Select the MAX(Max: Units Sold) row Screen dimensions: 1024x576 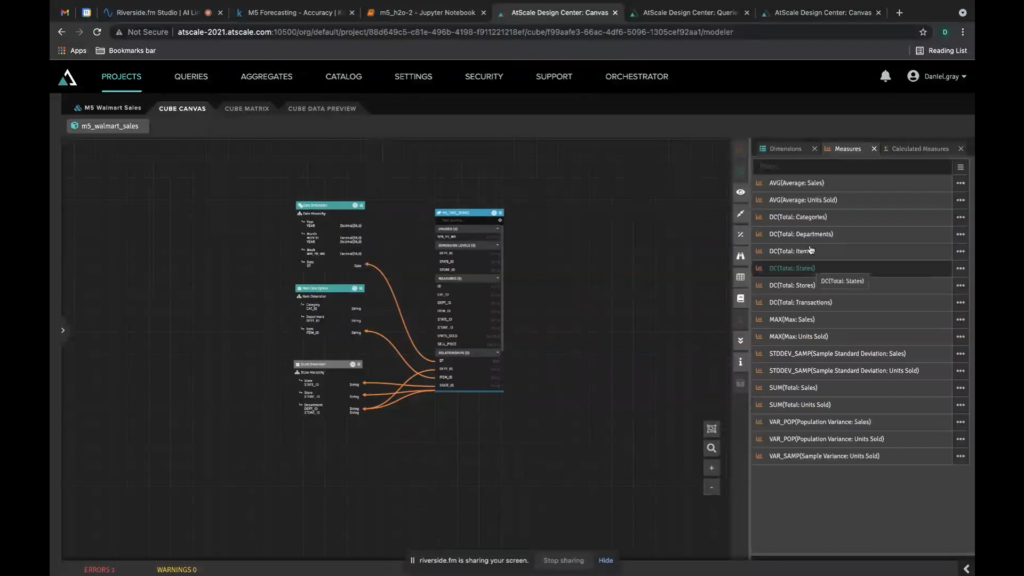pyautogui.click(x=853, y=336)
